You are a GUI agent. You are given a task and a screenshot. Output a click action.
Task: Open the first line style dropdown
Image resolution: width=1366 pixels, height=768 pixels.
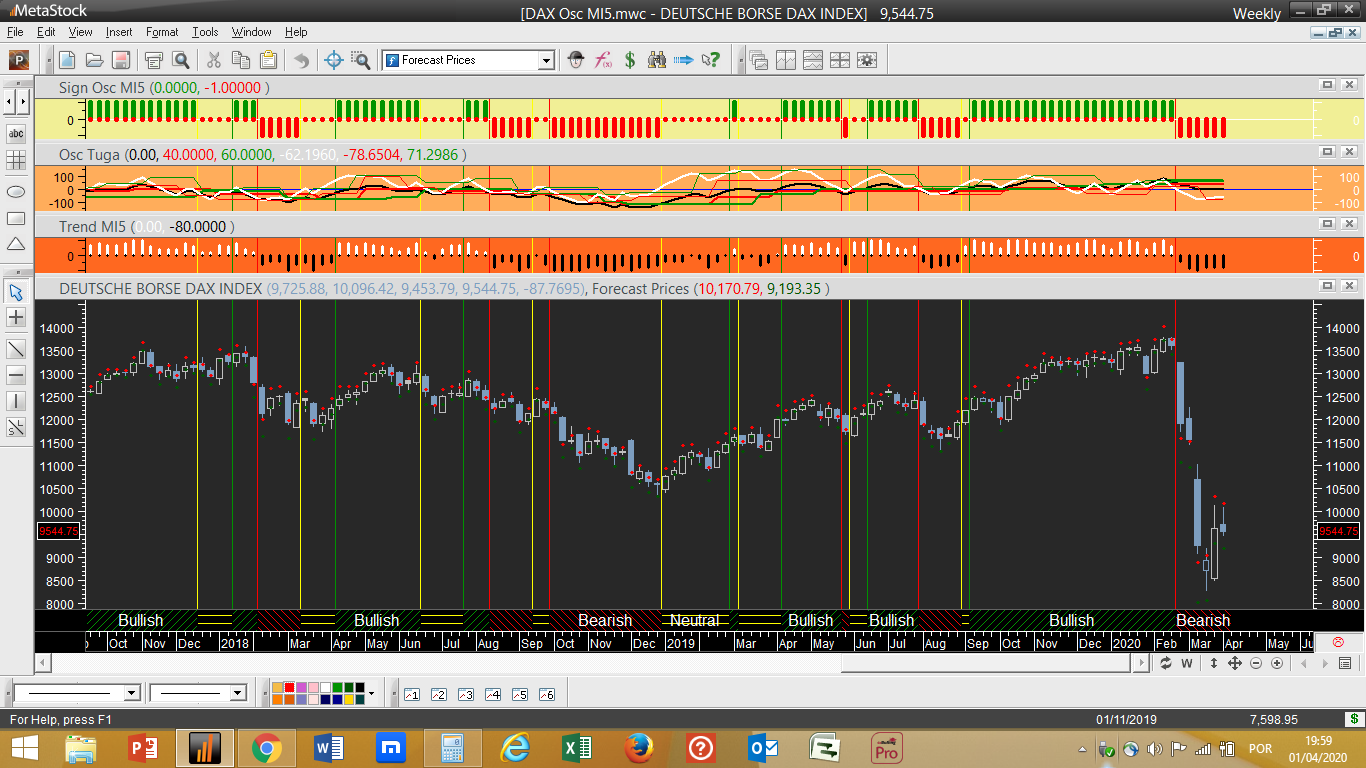[x=131, y=693]
